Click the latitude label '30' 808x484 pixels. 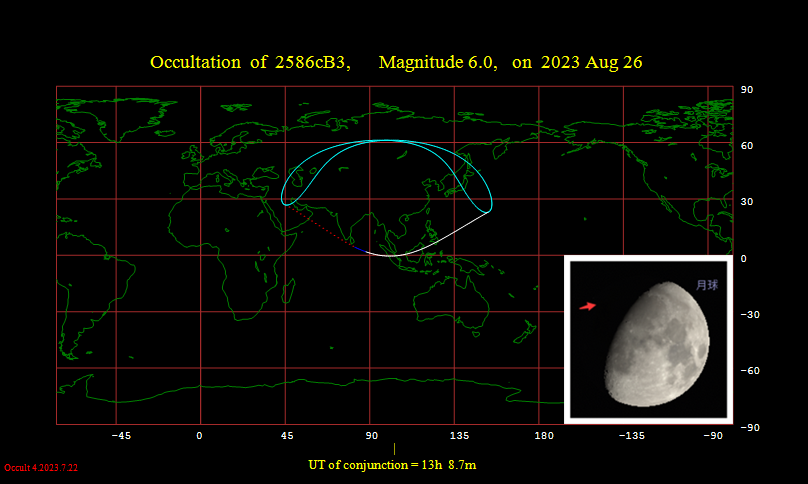(747, 202)
